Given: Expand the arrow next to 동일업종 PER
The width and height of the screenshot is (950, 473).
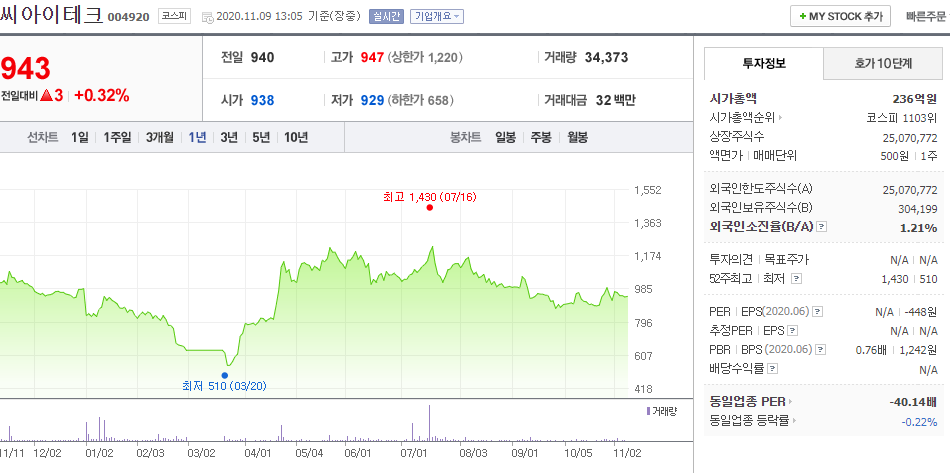Looking at the screenshot, I should click(791, 402).
